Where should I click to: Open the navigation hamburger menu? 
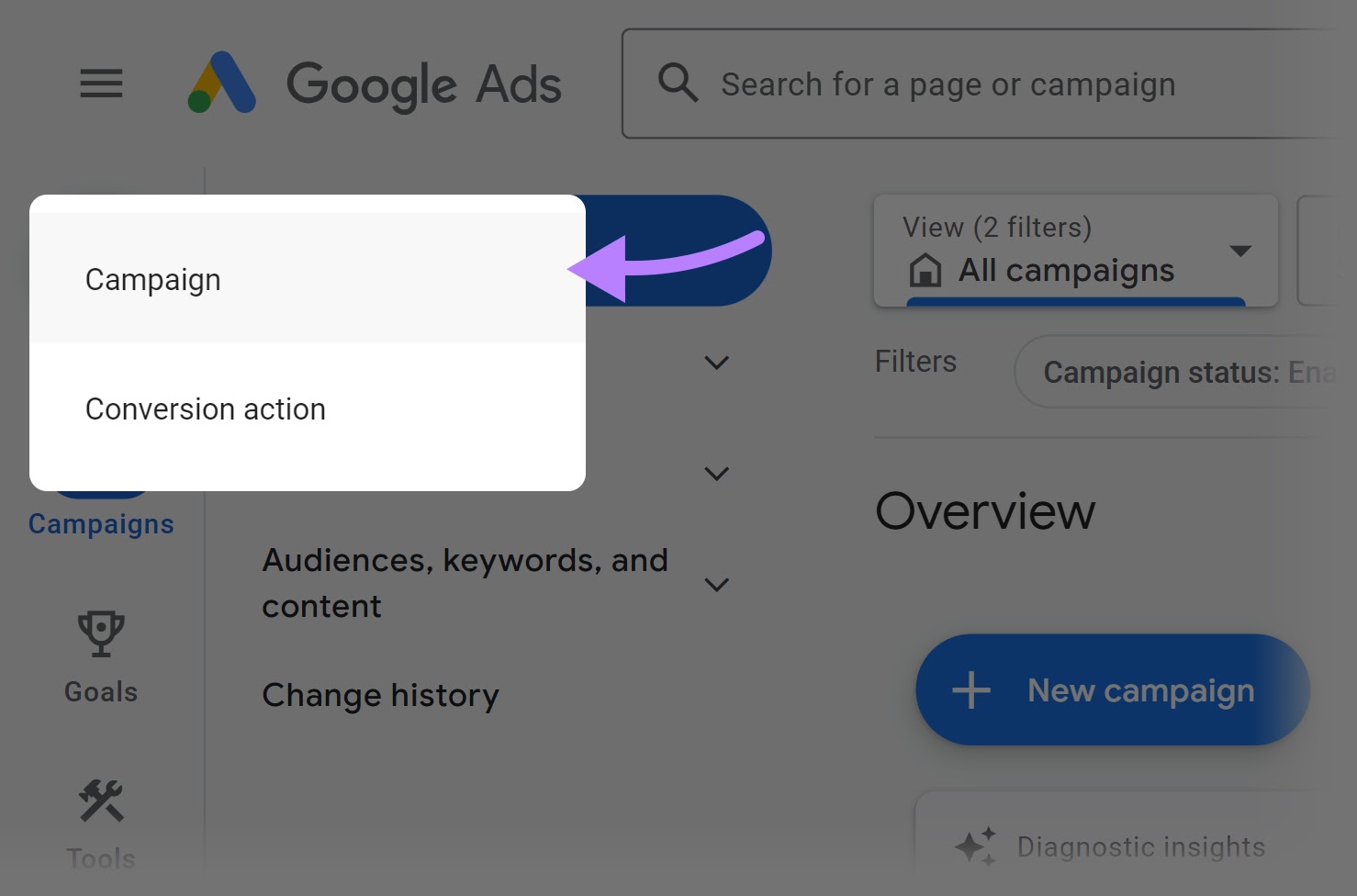(100, 84)
